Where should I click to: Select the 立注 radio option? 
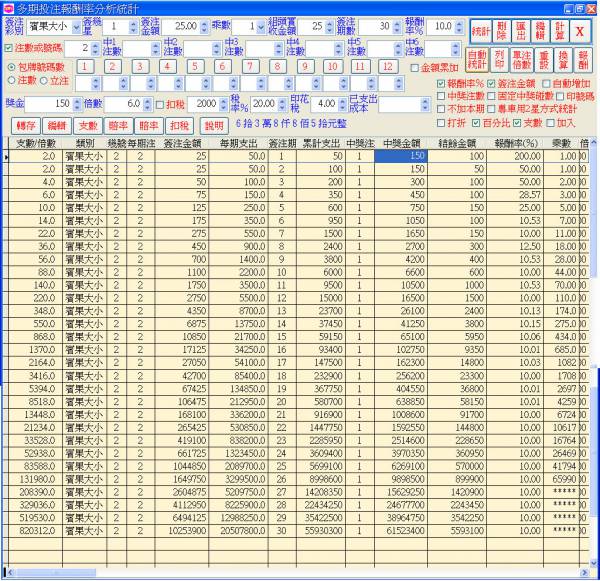point(44,80)
